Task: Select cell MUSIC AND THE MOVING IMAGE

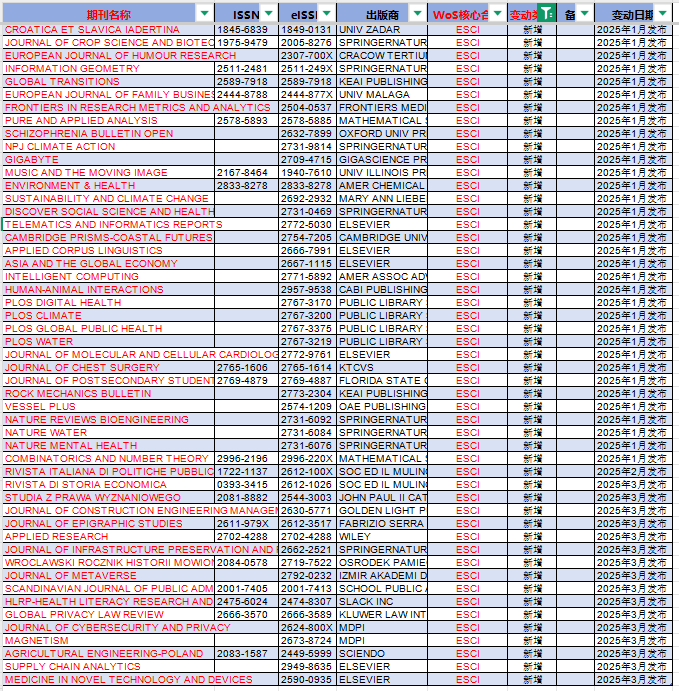Action: click(108, 173)
